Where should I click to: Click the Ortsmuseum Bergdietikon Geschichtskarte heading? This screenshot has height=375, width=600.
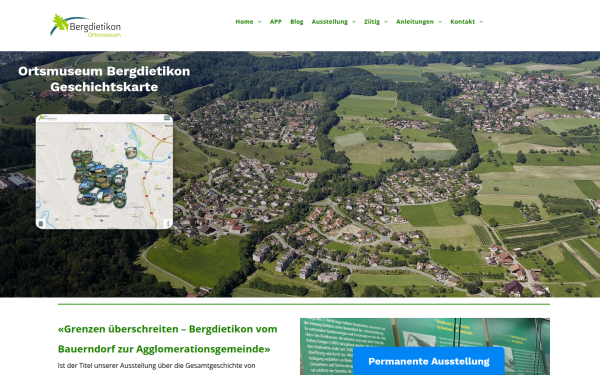point(104,79)
